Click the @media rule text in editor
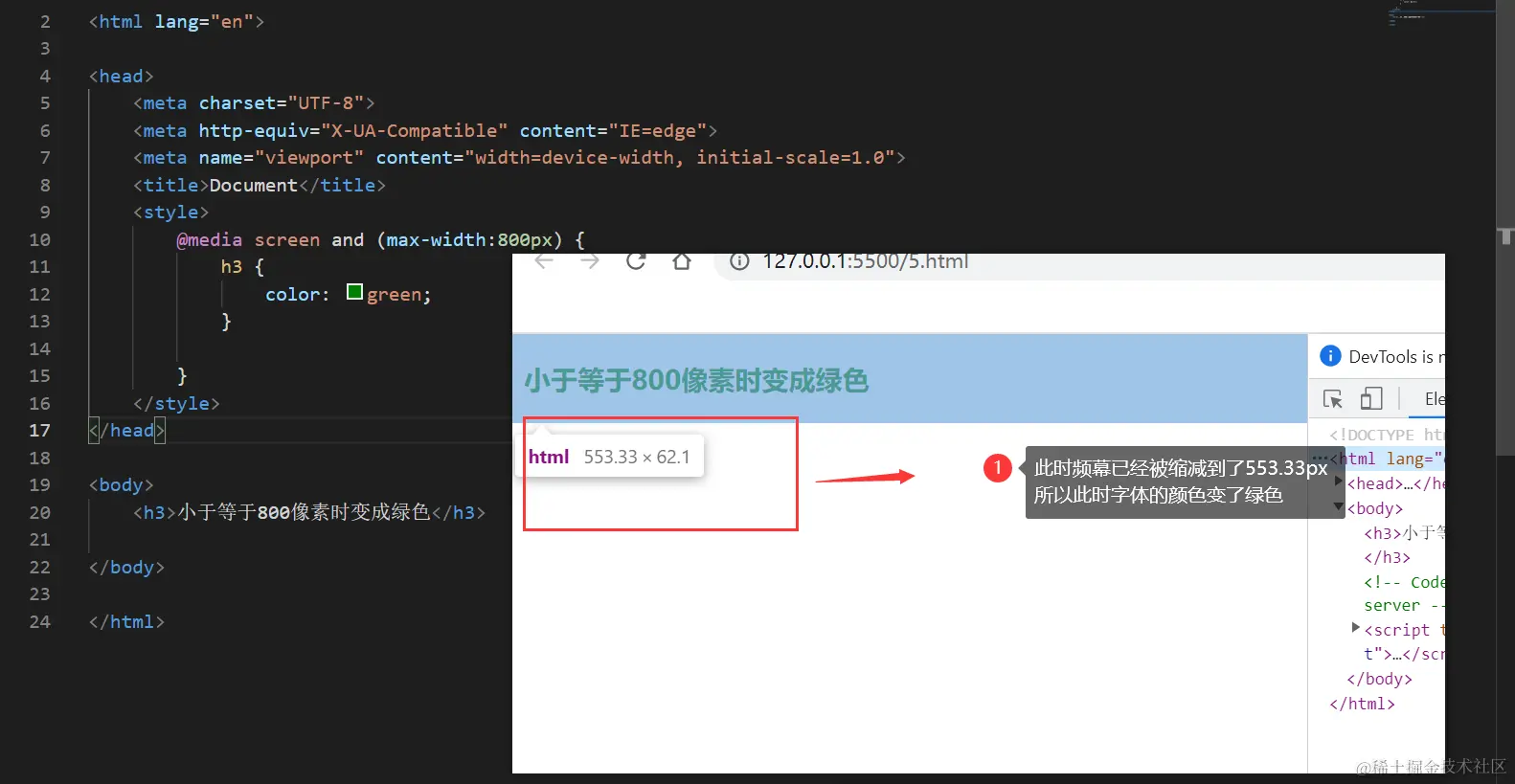The image size is (1515, 784). click(380, 239)
